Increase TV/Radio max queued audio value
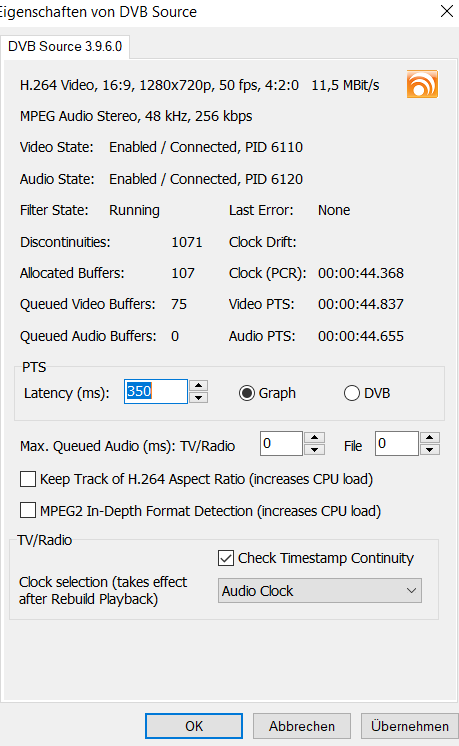This screenshot has width=459, height=746. pyautogui.click(x=314, y=438)
